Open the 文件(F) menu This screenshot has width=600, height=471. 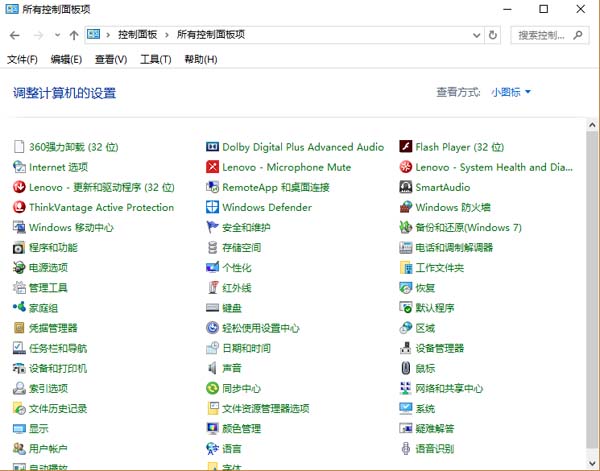22,60
